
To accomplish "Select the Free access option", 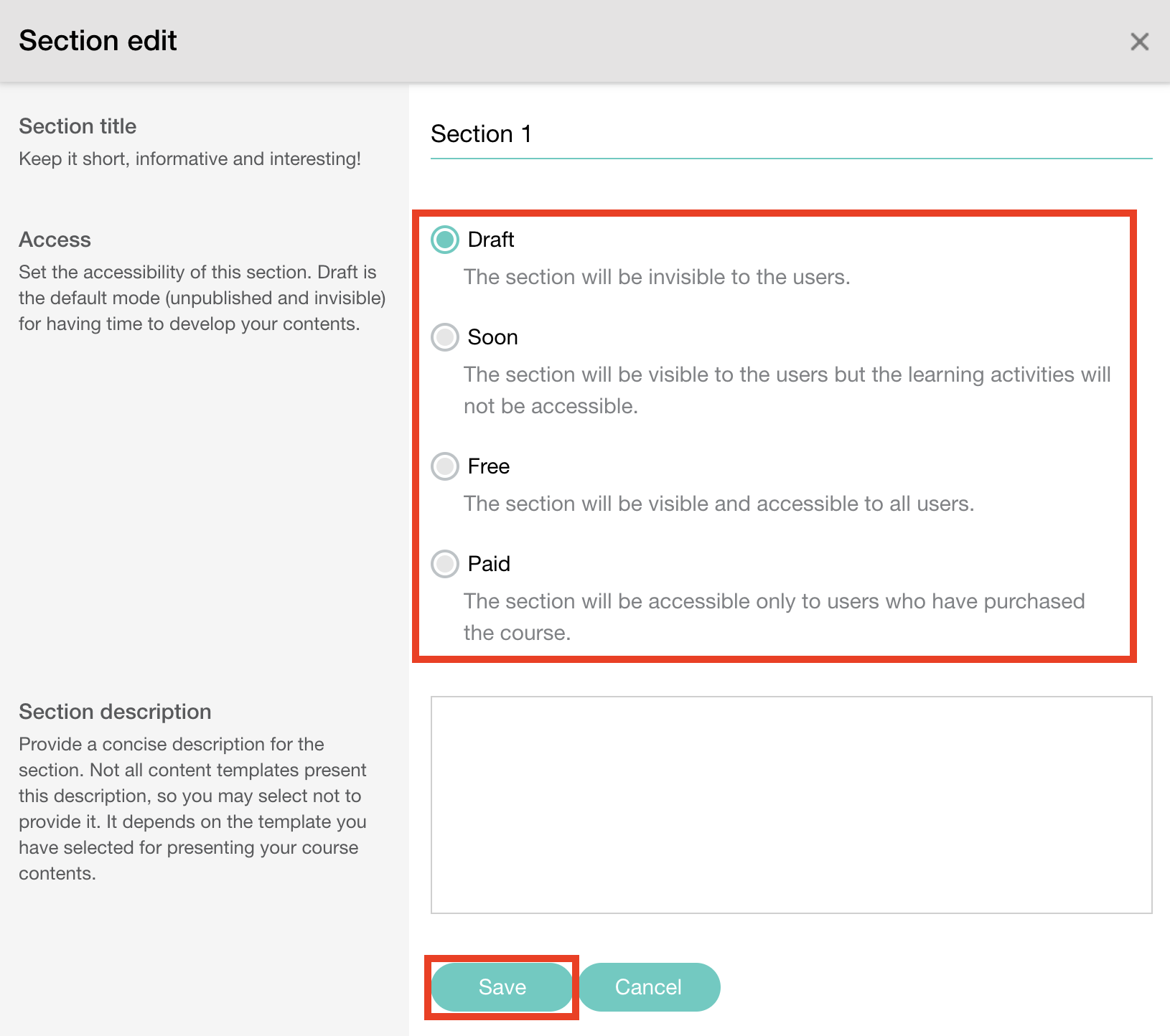I will (x=444, y=466).
